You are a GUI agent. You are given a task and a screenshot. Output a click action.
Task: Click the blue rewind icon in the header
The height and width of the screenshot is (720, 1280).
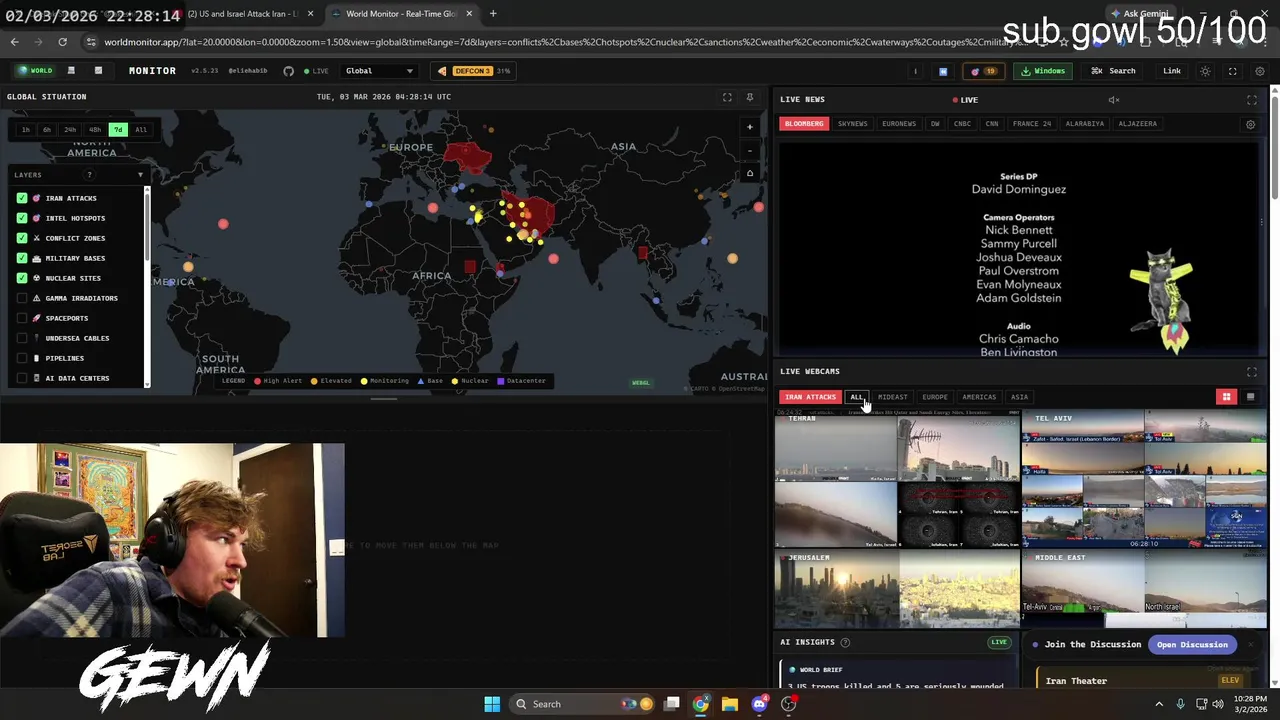(x=942, y=71)
